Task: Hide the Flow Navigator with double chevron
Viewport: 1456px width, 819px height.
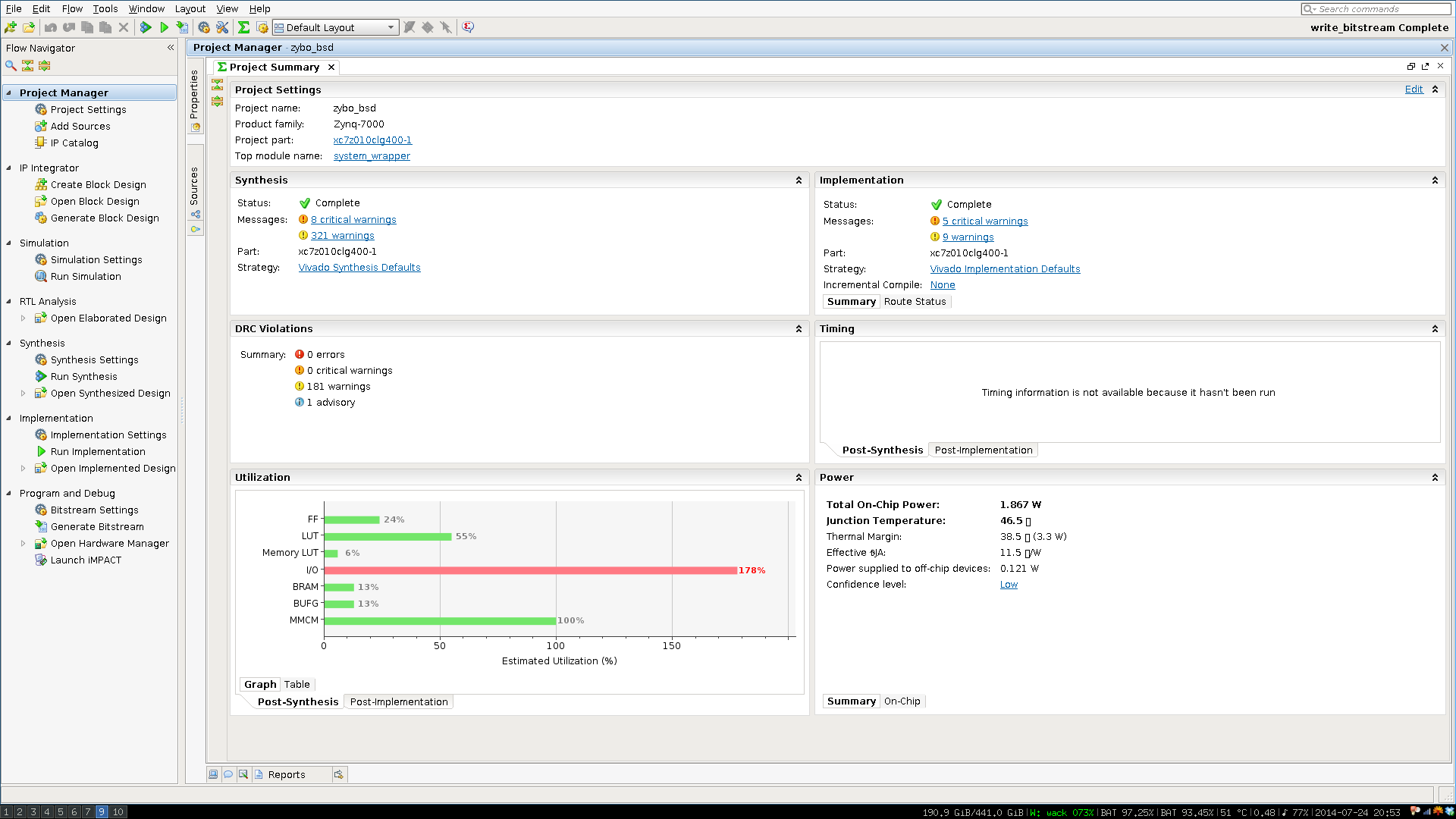Action: [171, 48]
